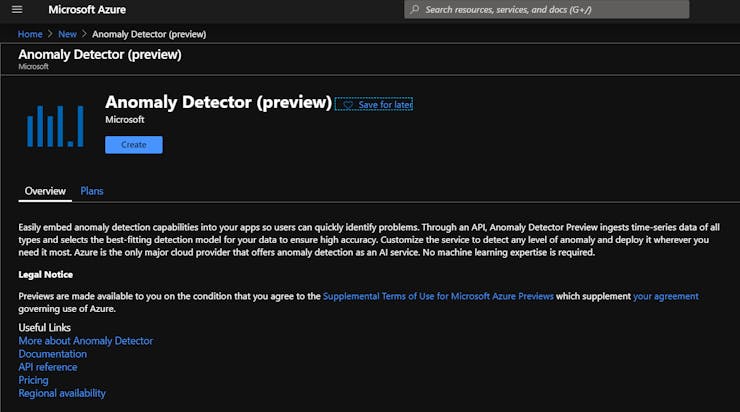The height and width of the screenshot is (412, 740).
Task: Click the Anomaly Detector bar-chart logo
Action: pos(55,126)
